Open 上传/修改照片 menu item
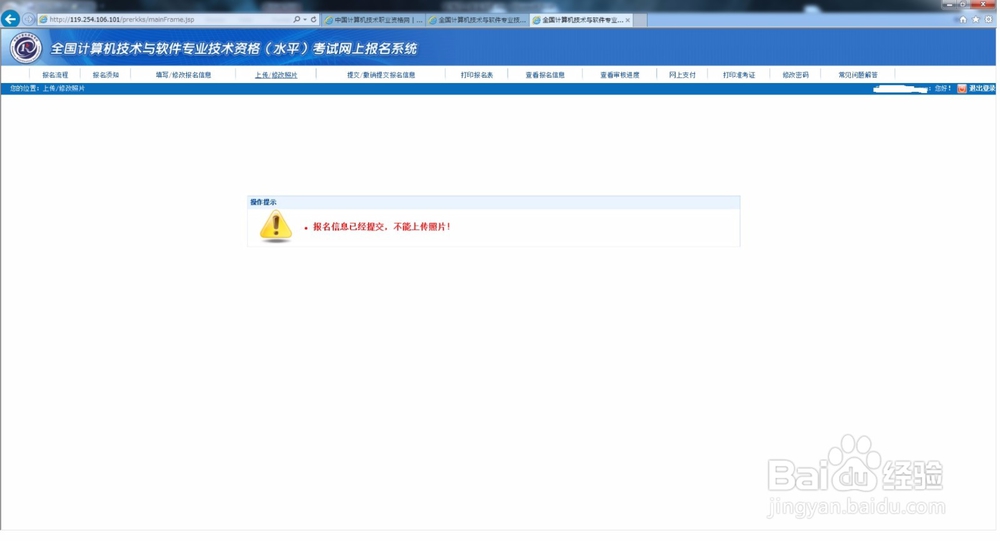This screenshot has height=541, width=1000. [x=276, y=75]
